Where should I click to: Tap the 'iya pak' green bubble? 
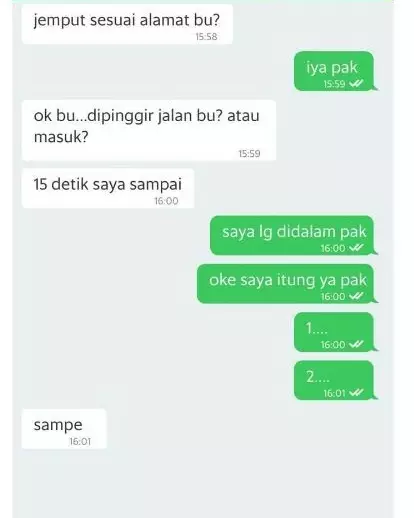(334, 71)
